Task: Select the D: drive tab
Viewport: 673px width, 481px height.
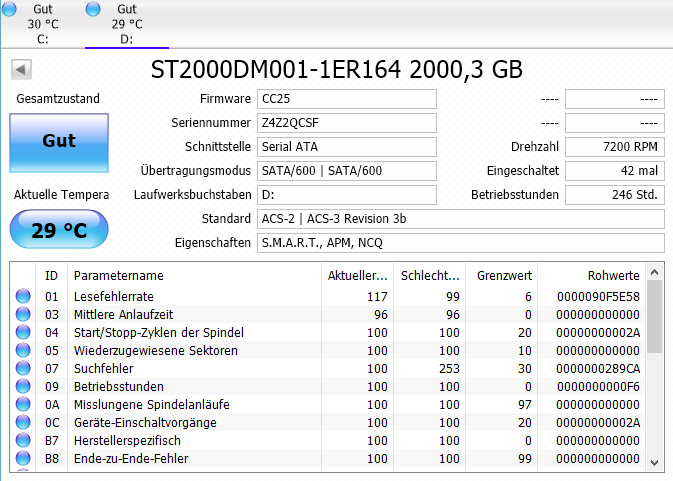Action: tap(127, 24)
